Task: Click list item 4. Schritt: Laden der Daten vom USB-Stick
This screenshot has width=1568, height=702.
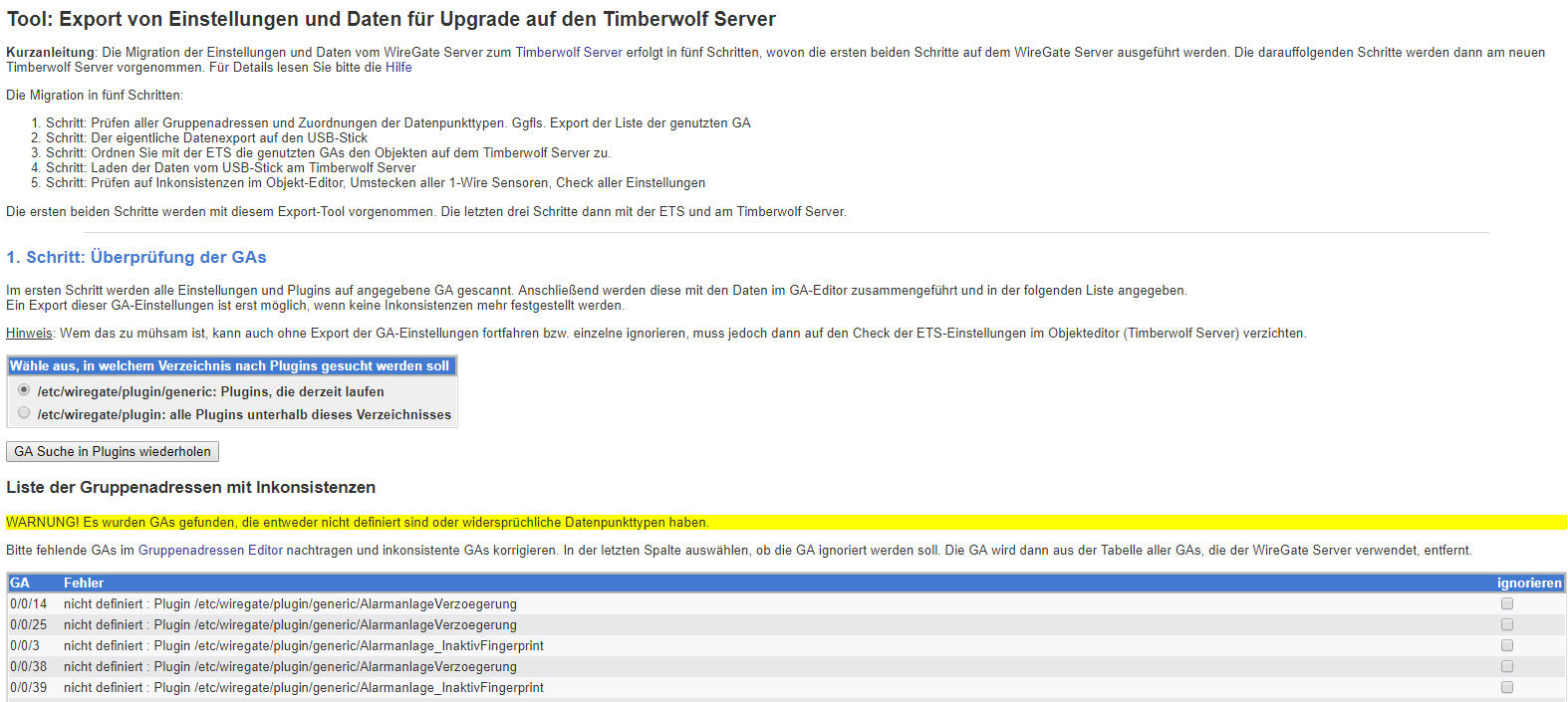Action: (x=231, y=168)
